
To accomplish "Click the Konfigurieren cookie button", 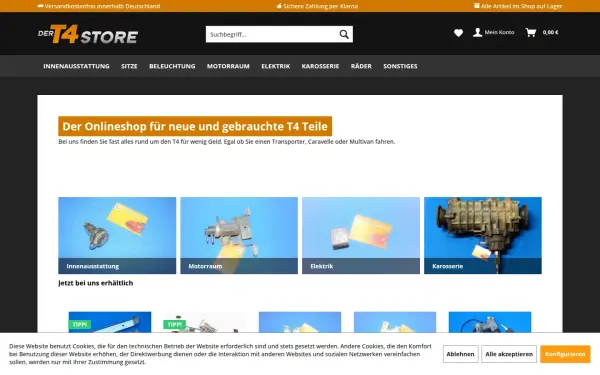I will point(565,354).
